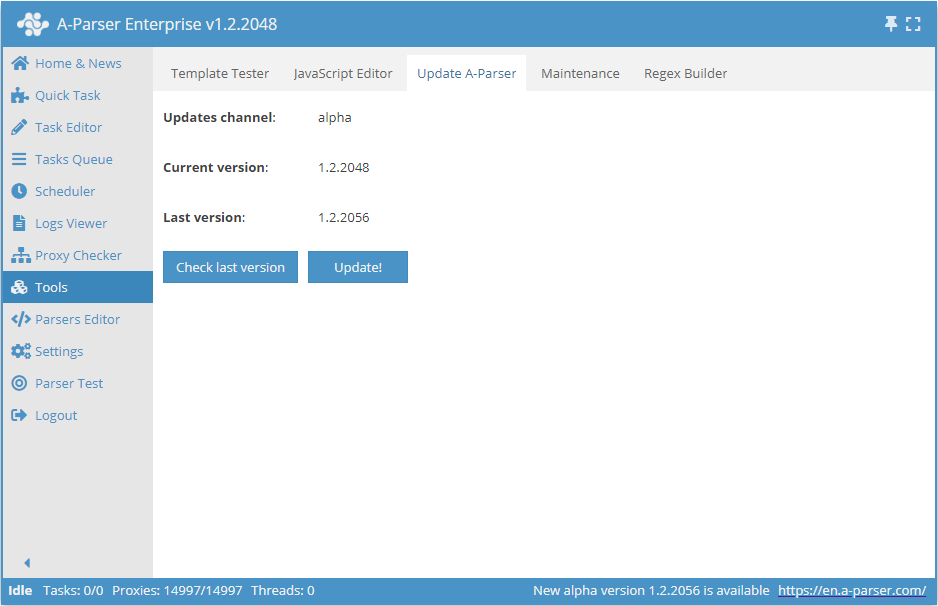This screenshot has height=606, width=938.
Task: Open the Parser Test section
Action: coord(67,383)
